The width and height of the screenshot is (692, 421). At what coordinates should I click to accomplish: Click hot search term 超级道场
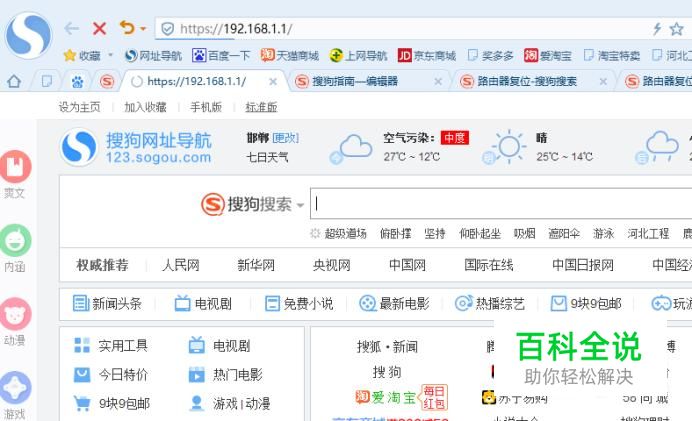click(x=346, y=233)
